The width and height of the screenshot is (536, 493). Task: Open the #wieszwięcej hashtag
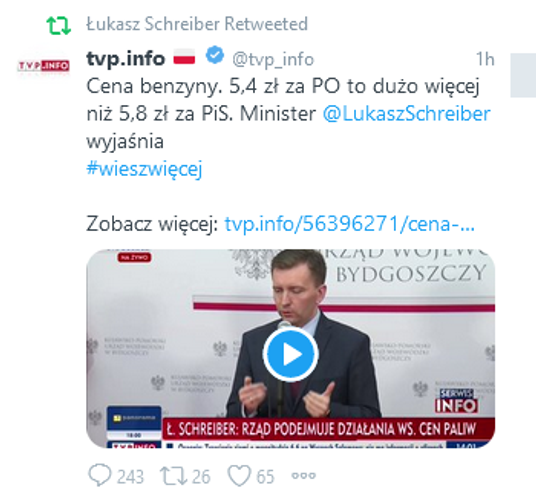[x=144, y=169]
